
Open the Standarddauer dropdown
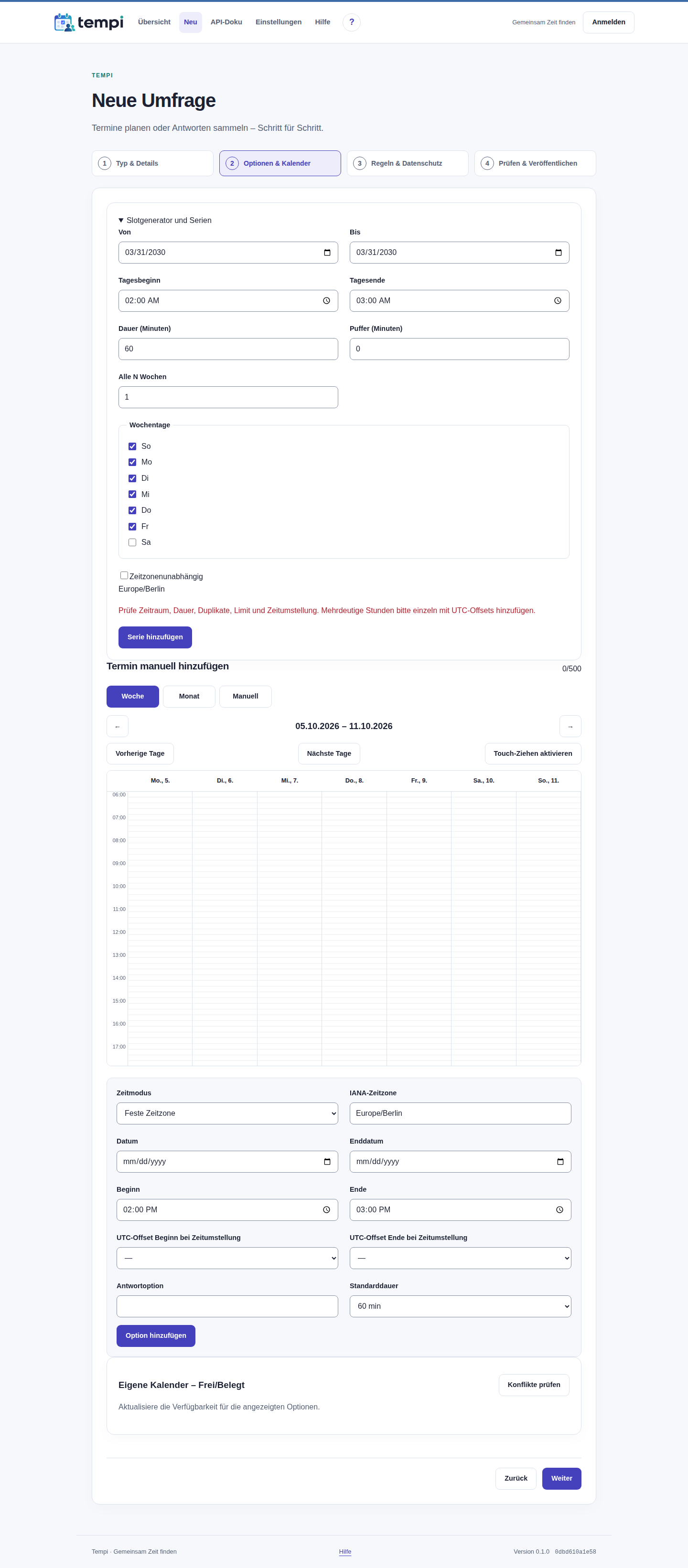tap(460, 1306)
